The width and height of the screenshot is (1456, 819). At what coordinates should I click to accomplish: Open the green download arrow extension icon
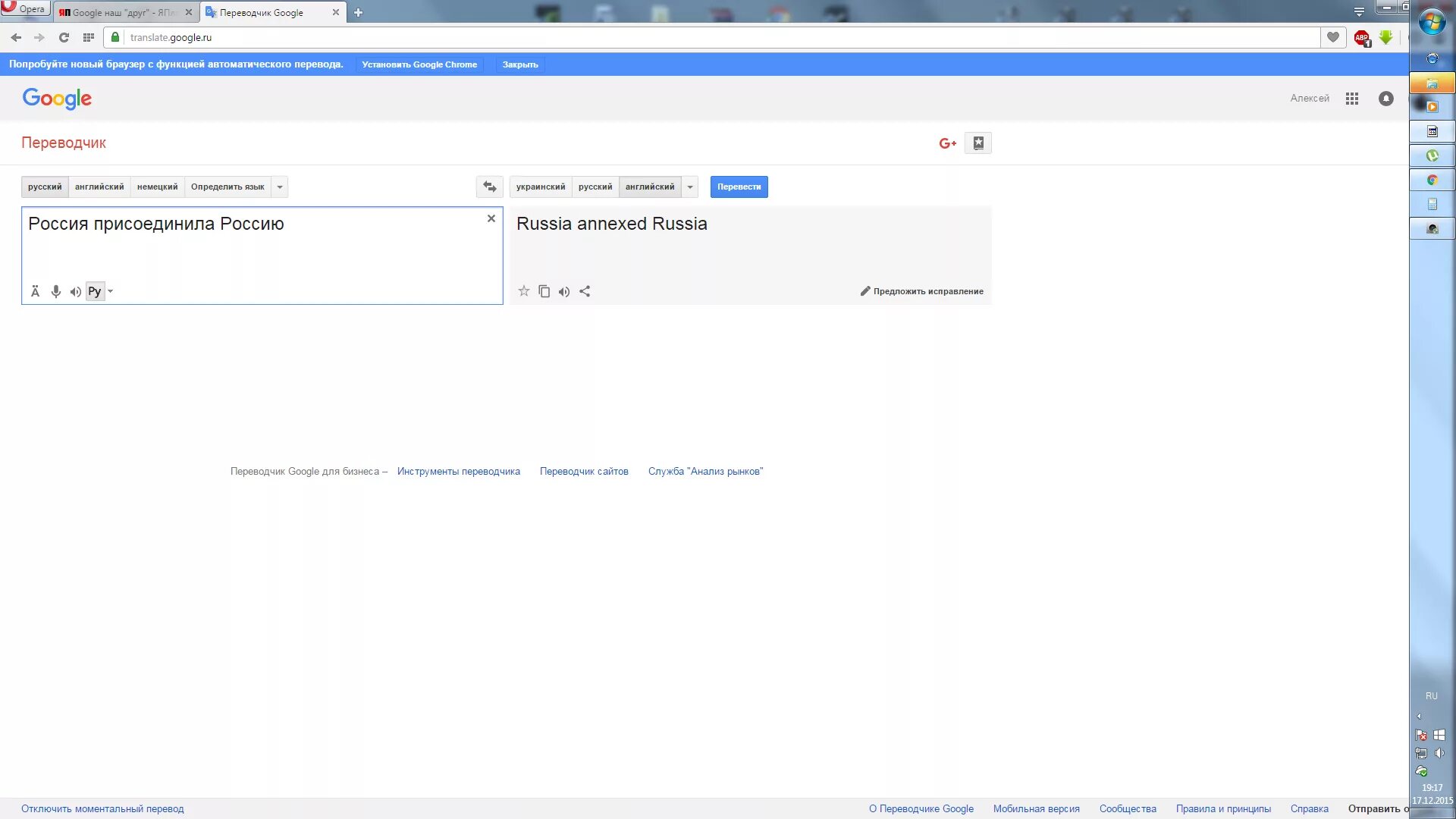pyautogui.click(x=1386, y=37)
